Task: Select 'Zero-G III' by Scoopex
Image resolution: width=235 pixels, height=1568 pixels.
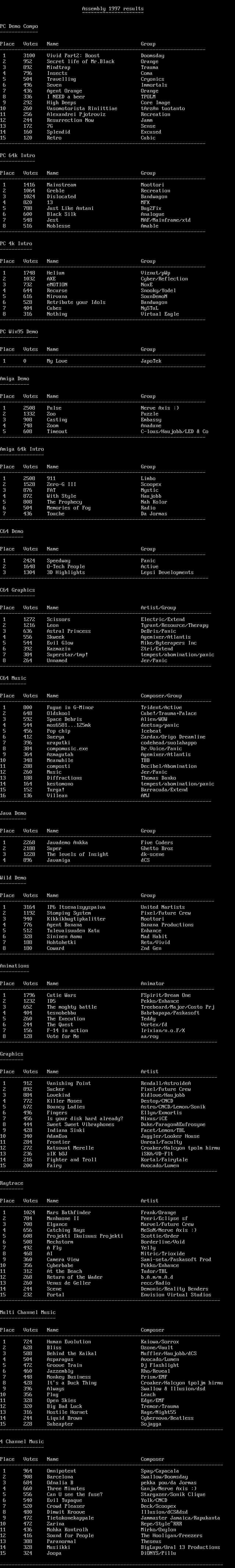Action: coord(61,484)
